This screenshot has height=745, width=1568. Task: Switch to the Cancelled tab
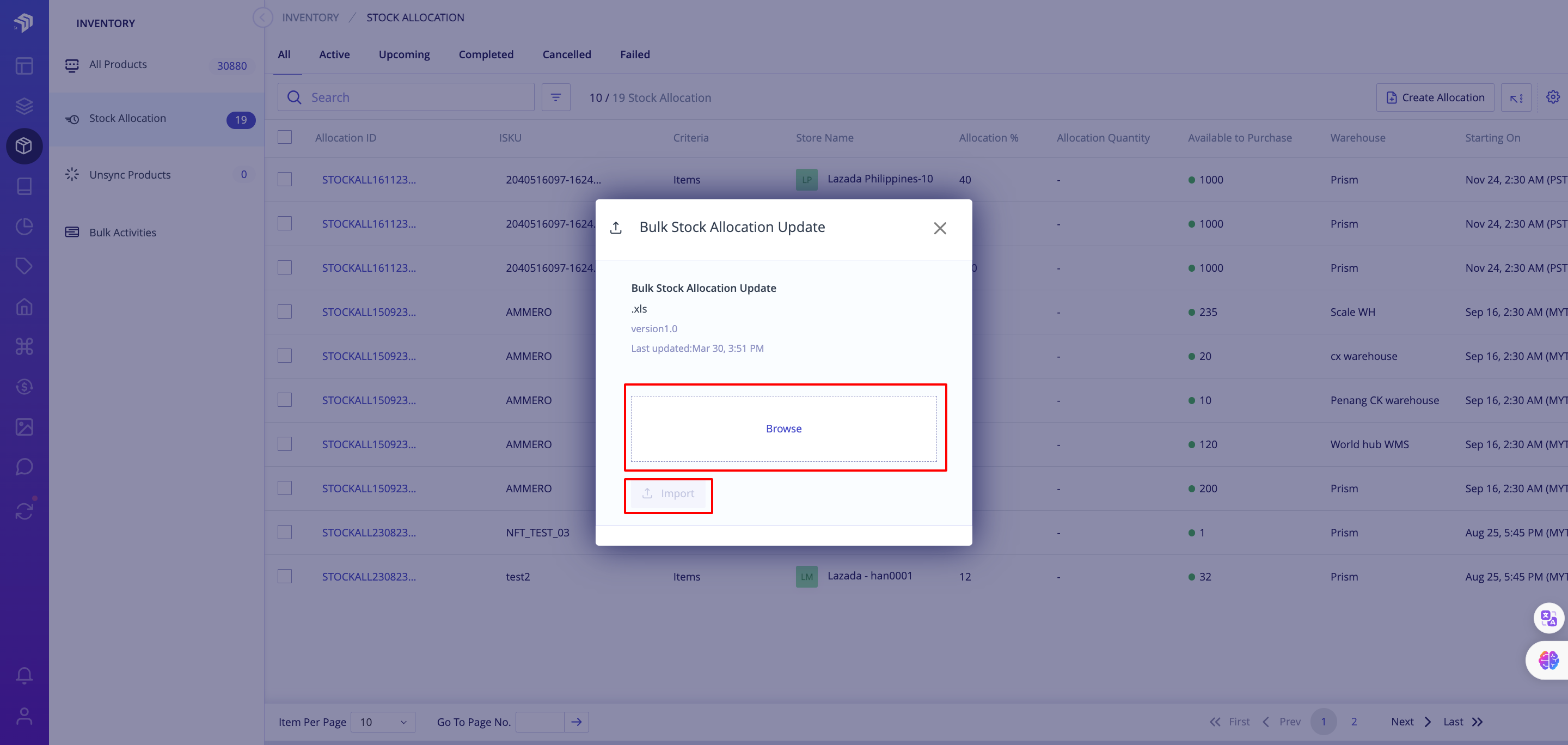pos(567,54)
